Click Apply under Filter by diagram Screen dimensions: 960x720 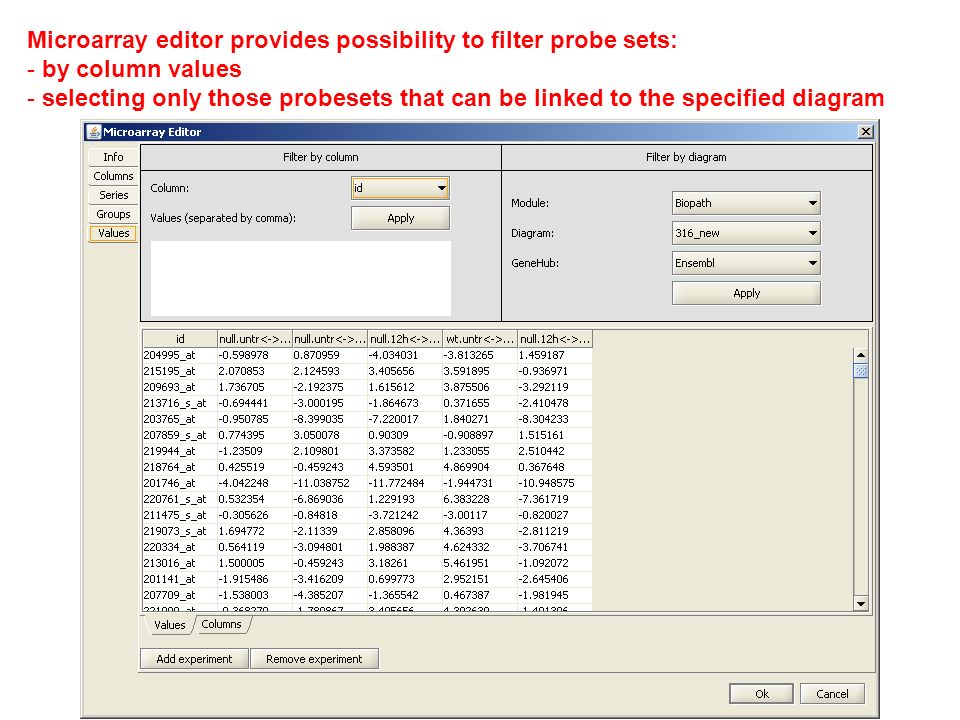746,293
